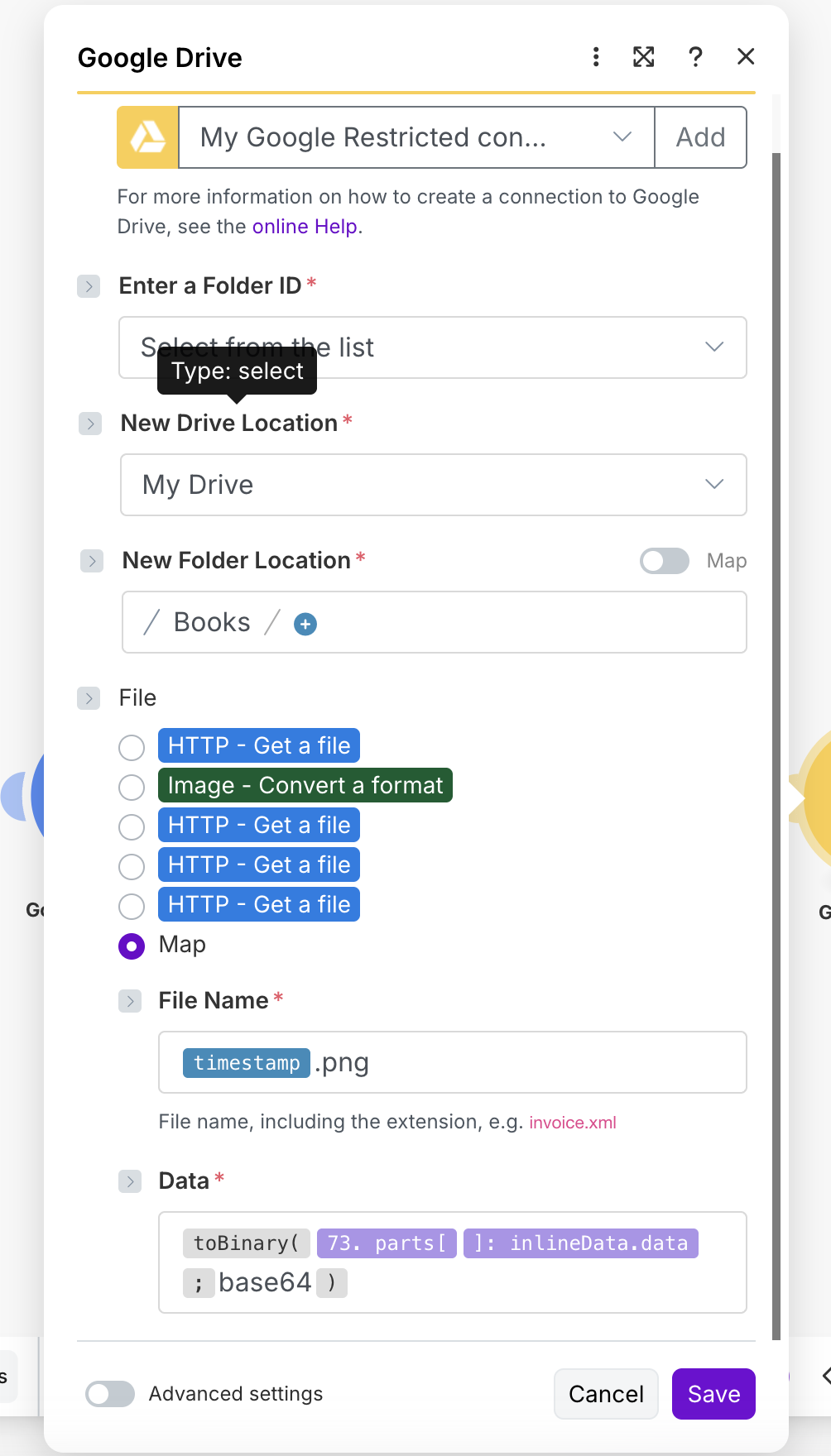Image resolution: width=831 pixels, height=1456 pixels.
Task: Expand the arrow beside Data label
Action: [x=130, y=1181]
